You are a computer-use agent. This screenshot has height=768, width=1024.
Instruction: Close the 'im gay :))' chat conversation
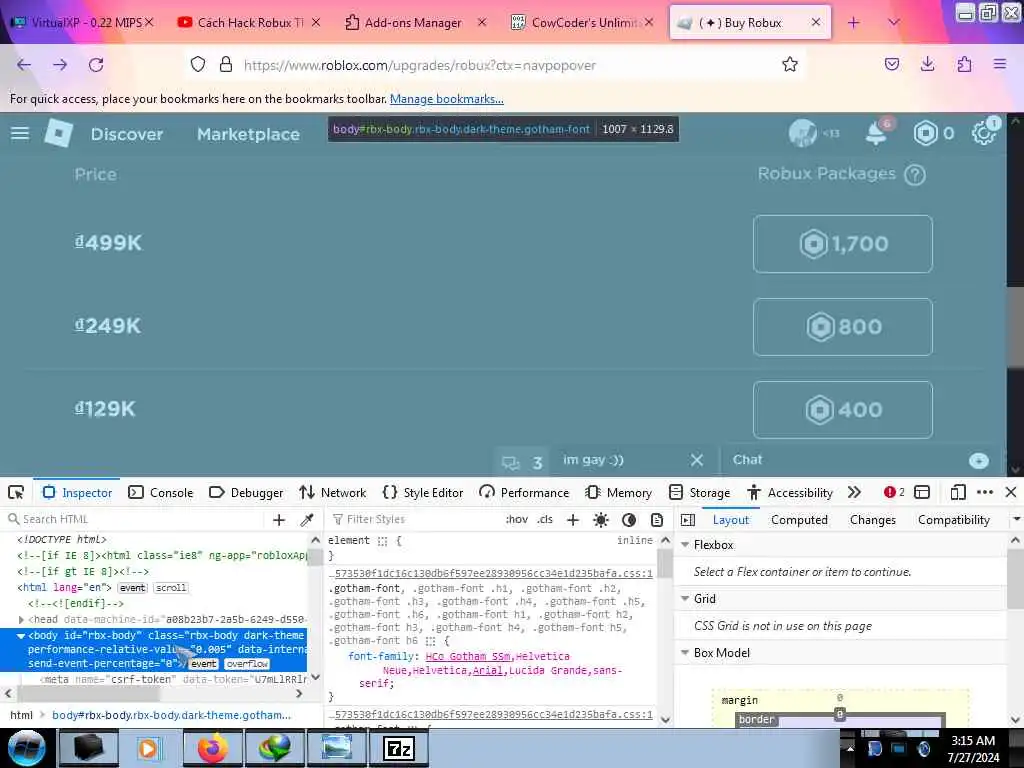click(x=697, y=460)
